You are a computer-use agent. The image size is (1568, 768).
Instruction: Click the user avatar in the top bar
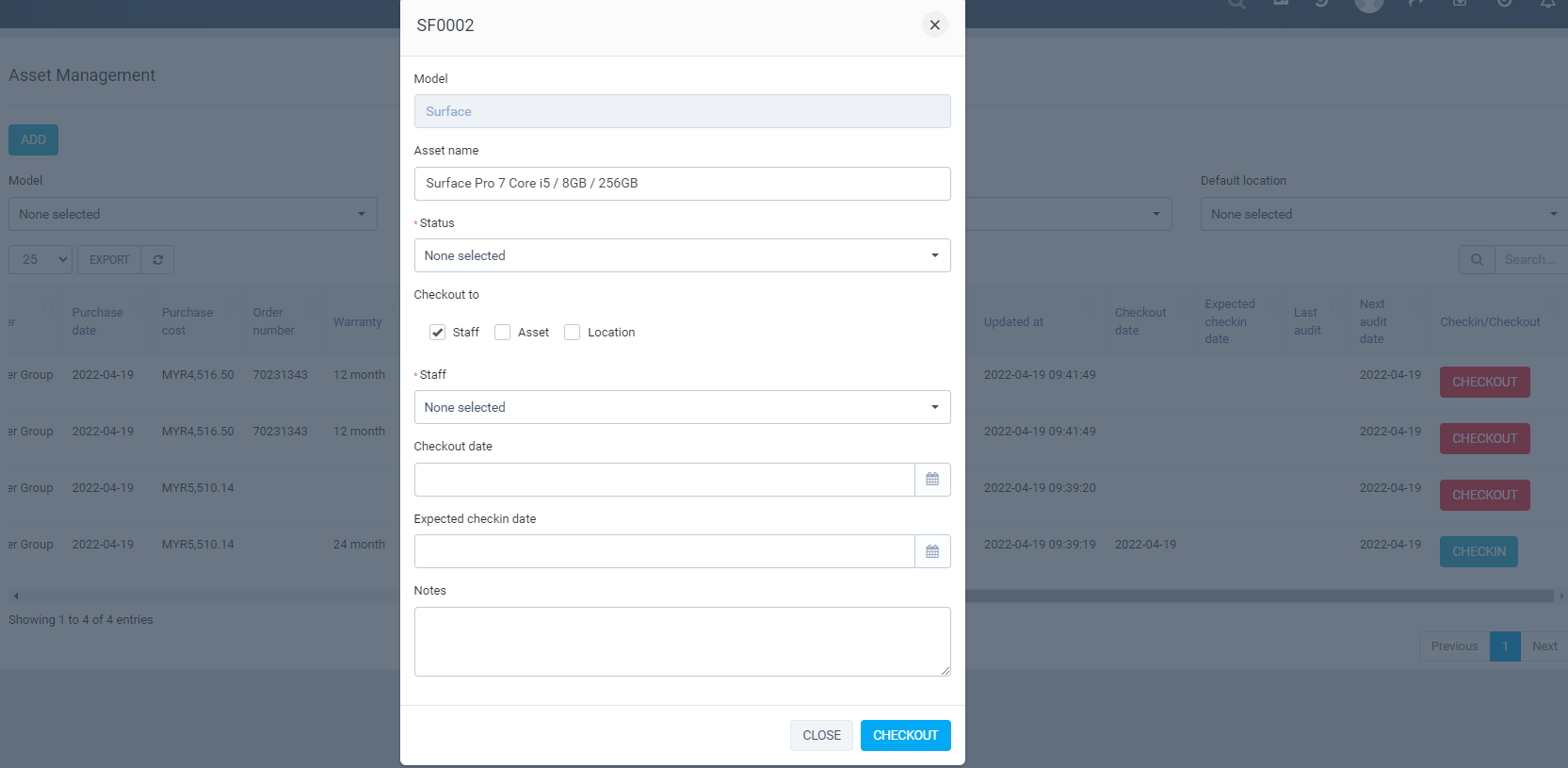click(1368, 4)
